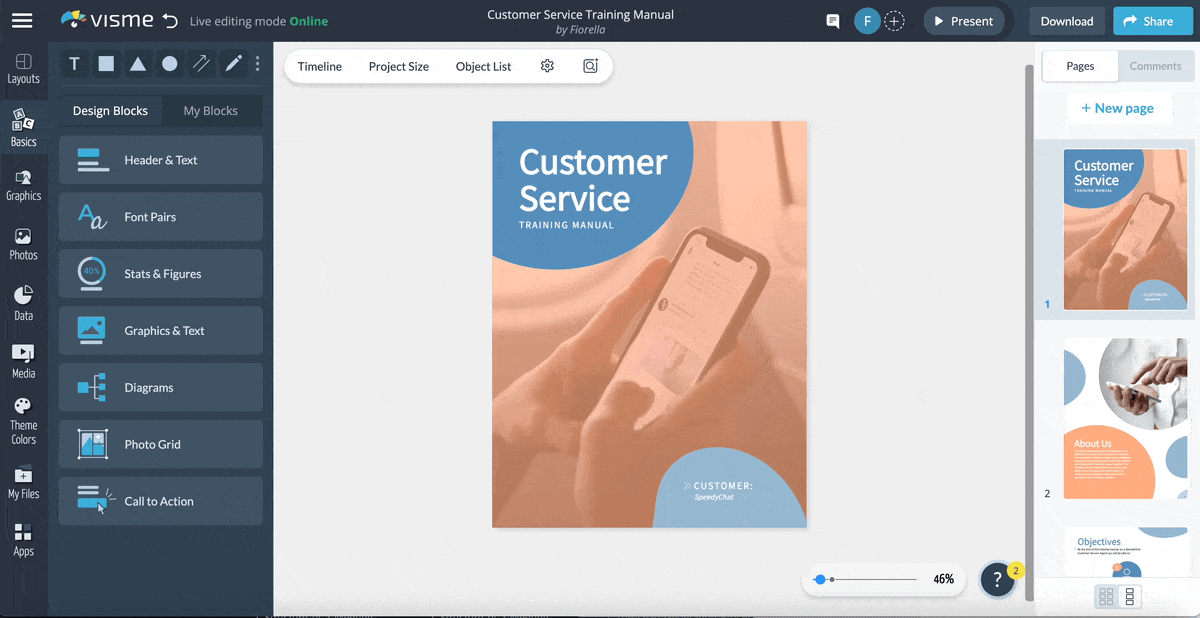The width and height of the screenshot is (1200, 618).
Task: Add a new page with New Page button
Action: click(x=1119, y=107)
